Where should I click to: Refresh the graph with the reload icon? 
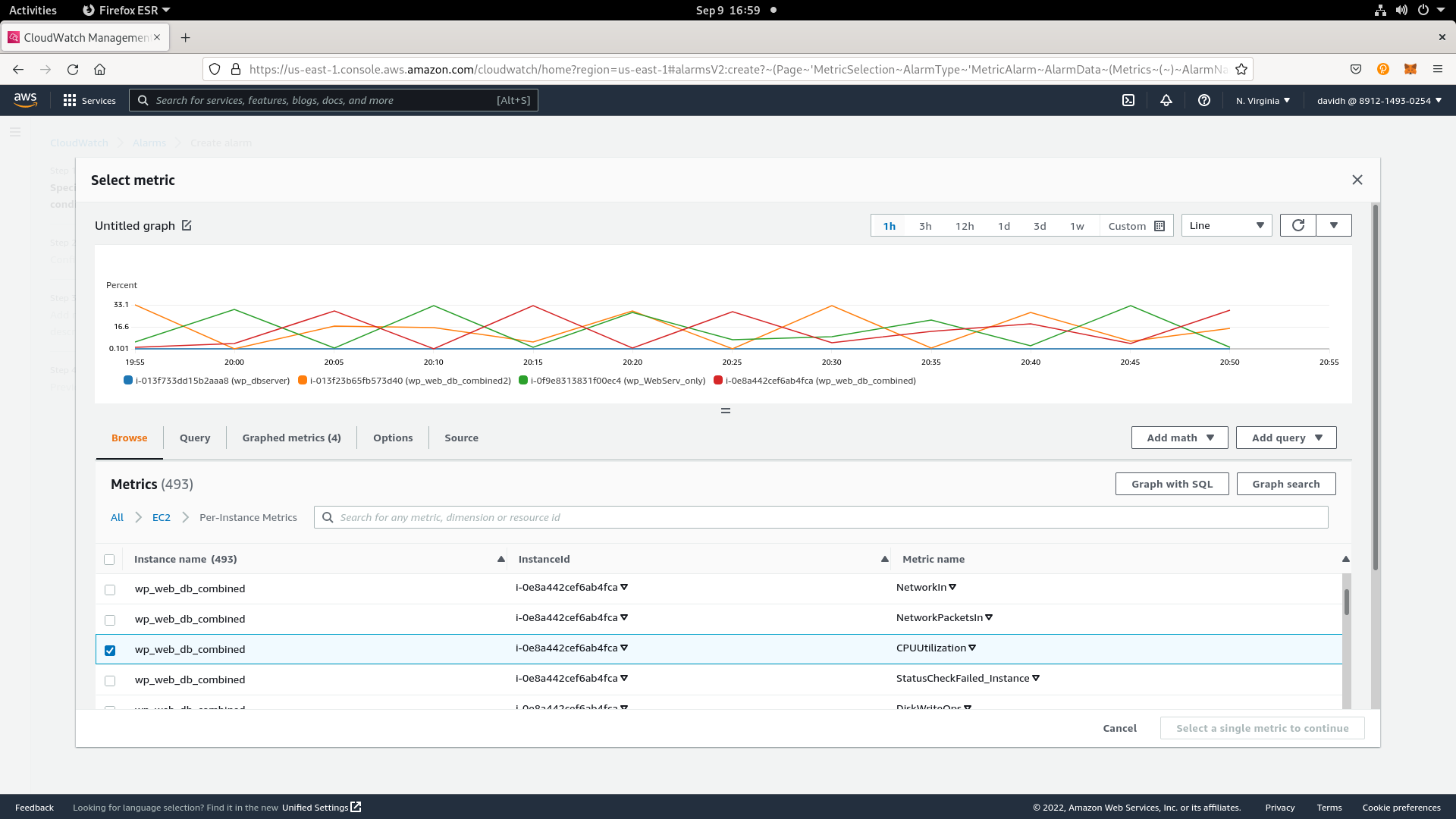tap(1298, 225)
